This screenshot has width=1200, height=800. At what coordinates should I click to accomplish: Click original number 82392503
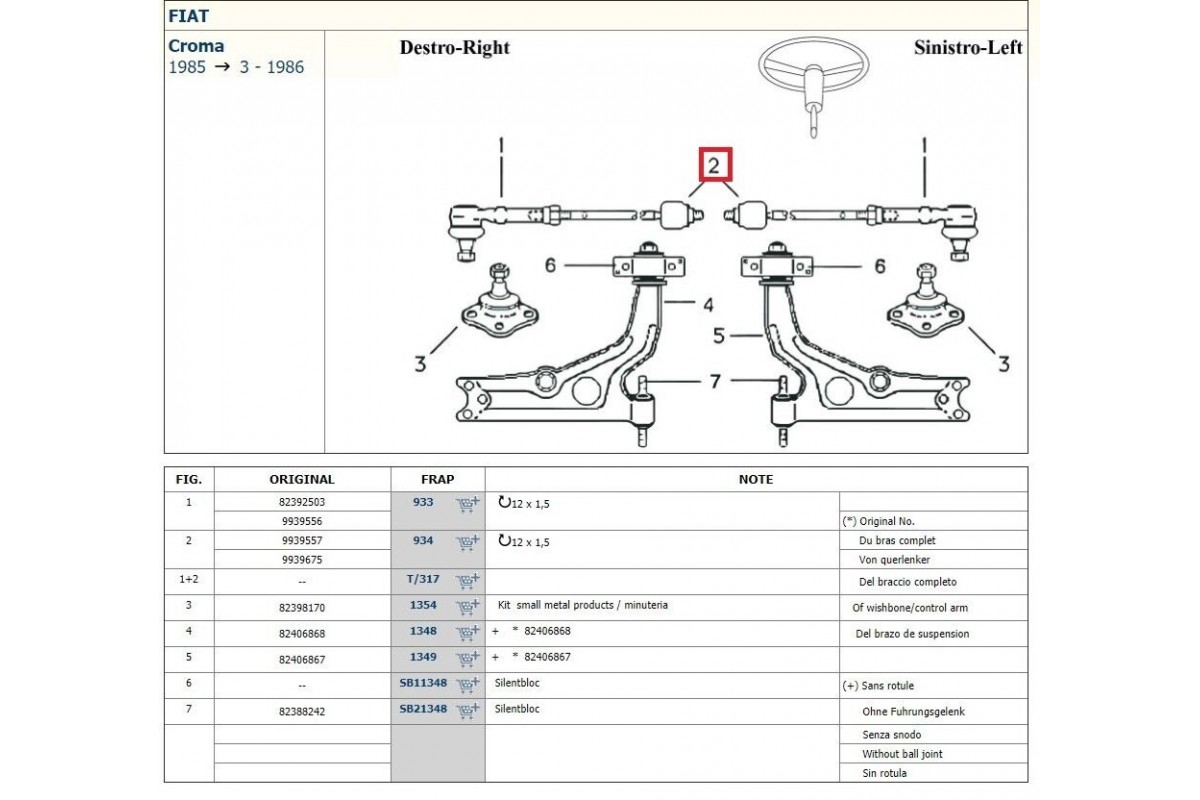[x=302, y=503]
